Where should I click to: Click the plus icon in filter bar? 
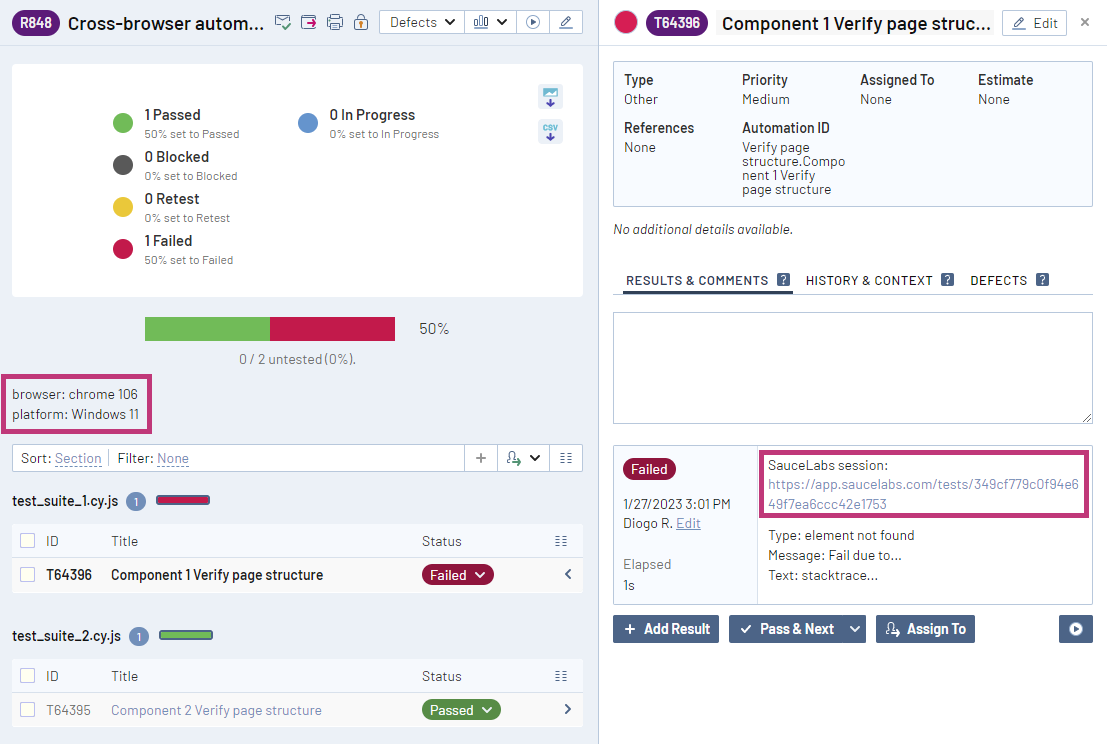tap(481, 458)
